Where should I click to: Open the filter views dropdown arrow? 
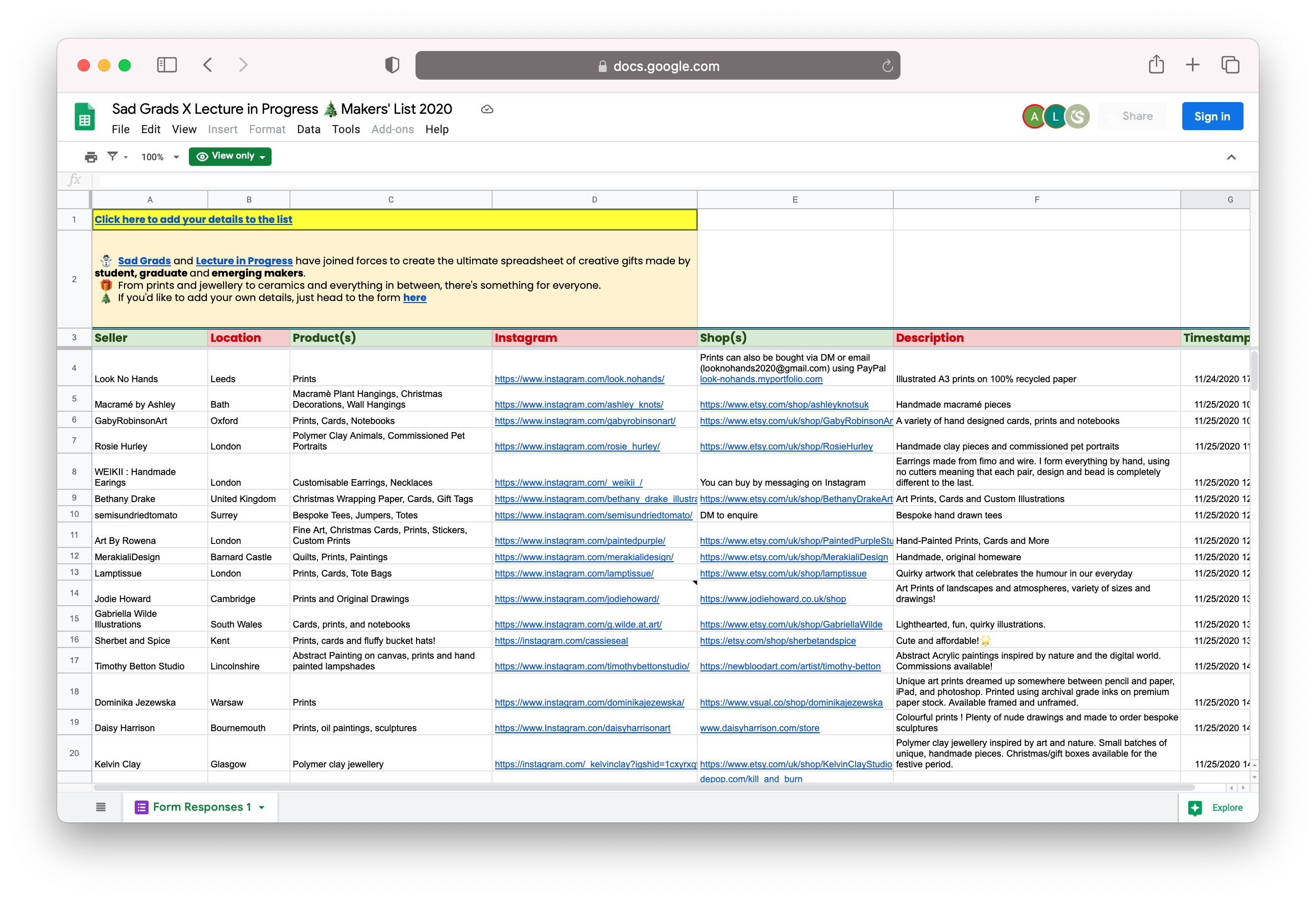[126, 157]
